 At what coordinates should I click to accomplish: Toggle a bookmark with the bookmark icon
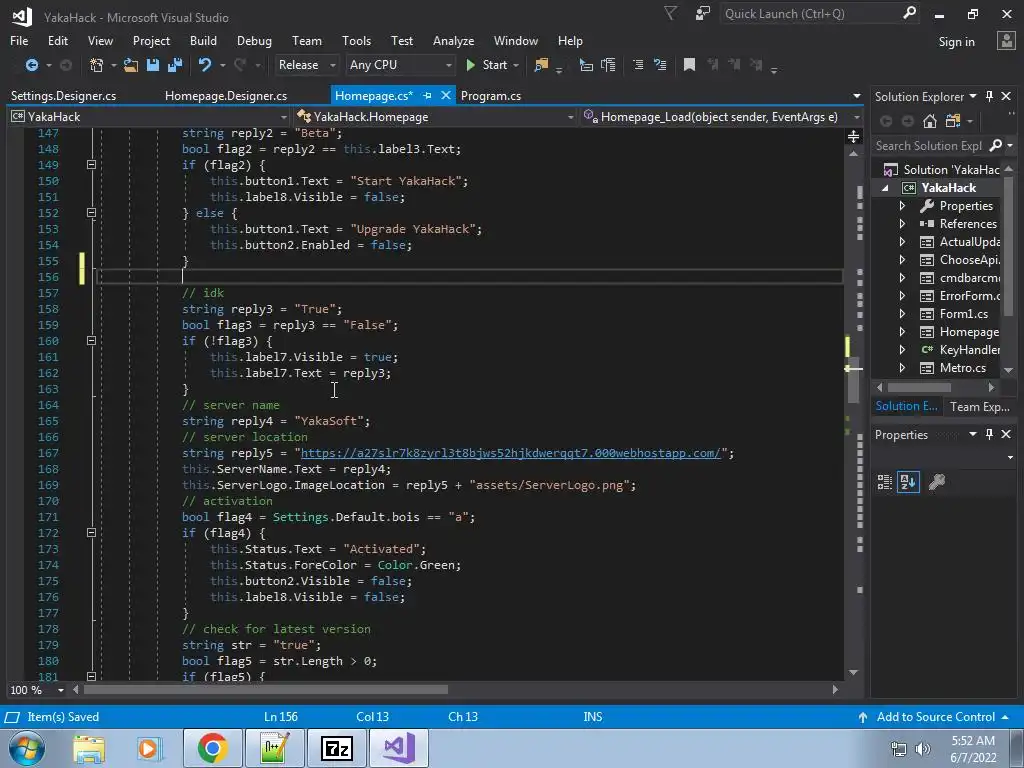pyautogui.click(x=689, y=65)
